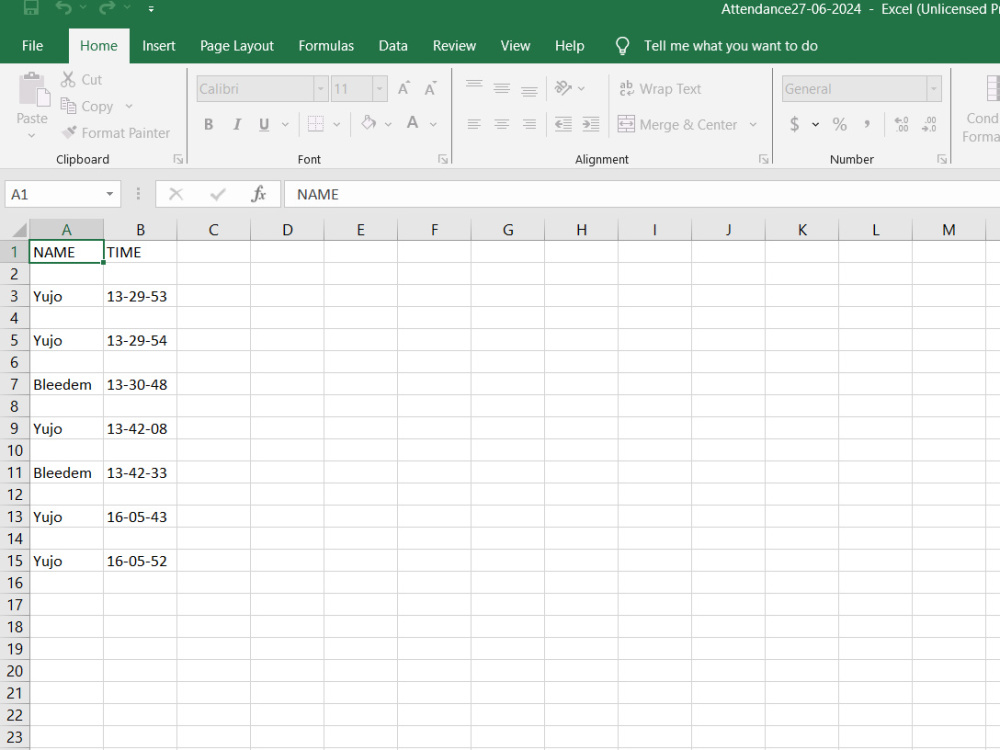
Task: Click the Fill Color bucket icon
Action: pyautogui.click(x=369, y=122)
